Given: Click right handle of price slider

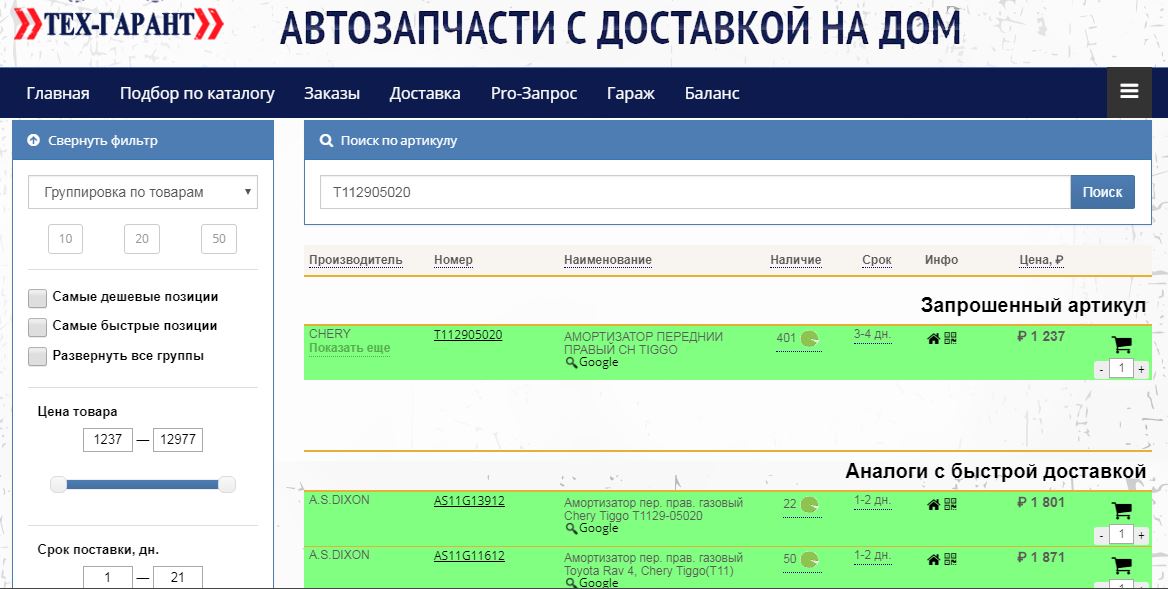Looking at the screenshot, I should tap(227, 485).
